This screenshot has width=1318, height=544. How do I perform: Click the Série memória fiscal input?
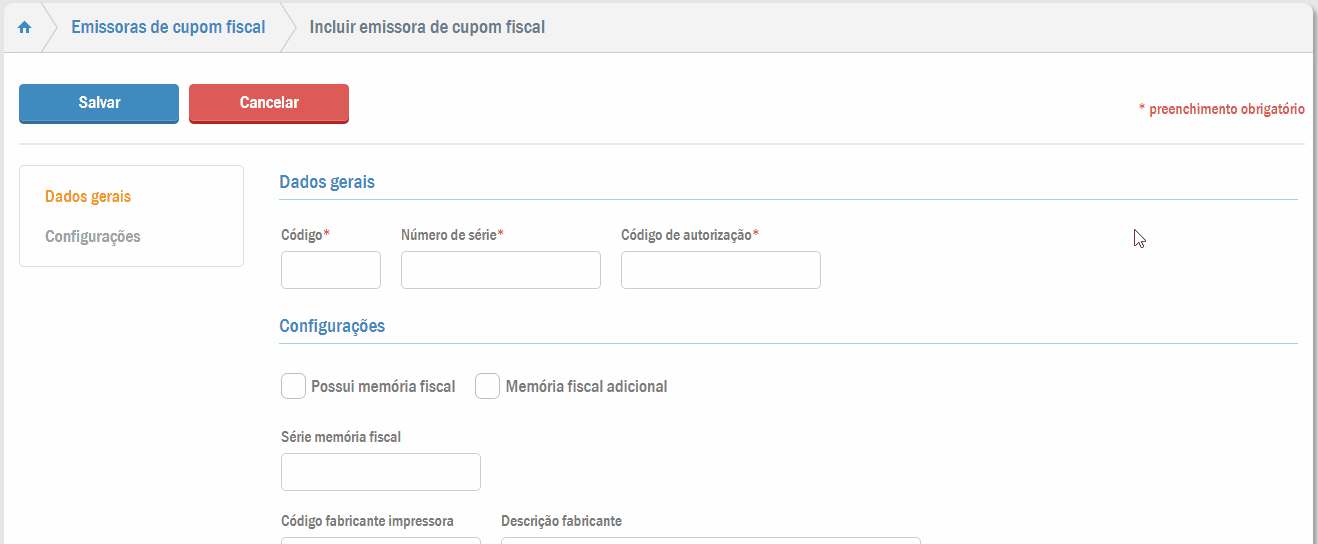381,472
